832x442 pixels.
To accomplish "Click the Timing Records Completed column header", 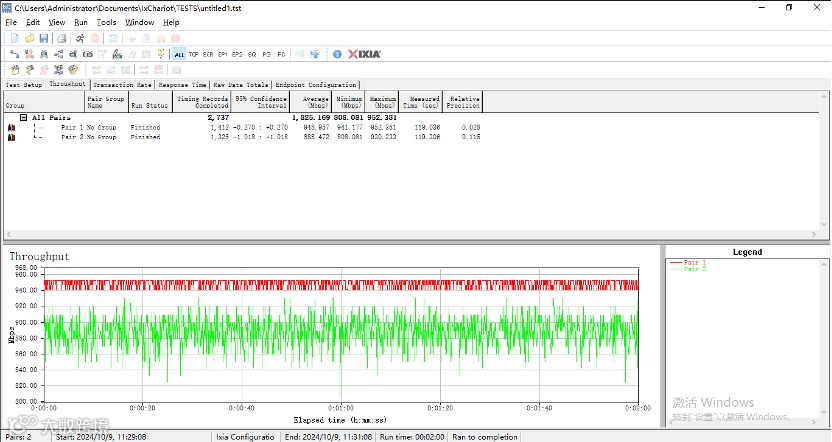I will click(x=202, y=102).
